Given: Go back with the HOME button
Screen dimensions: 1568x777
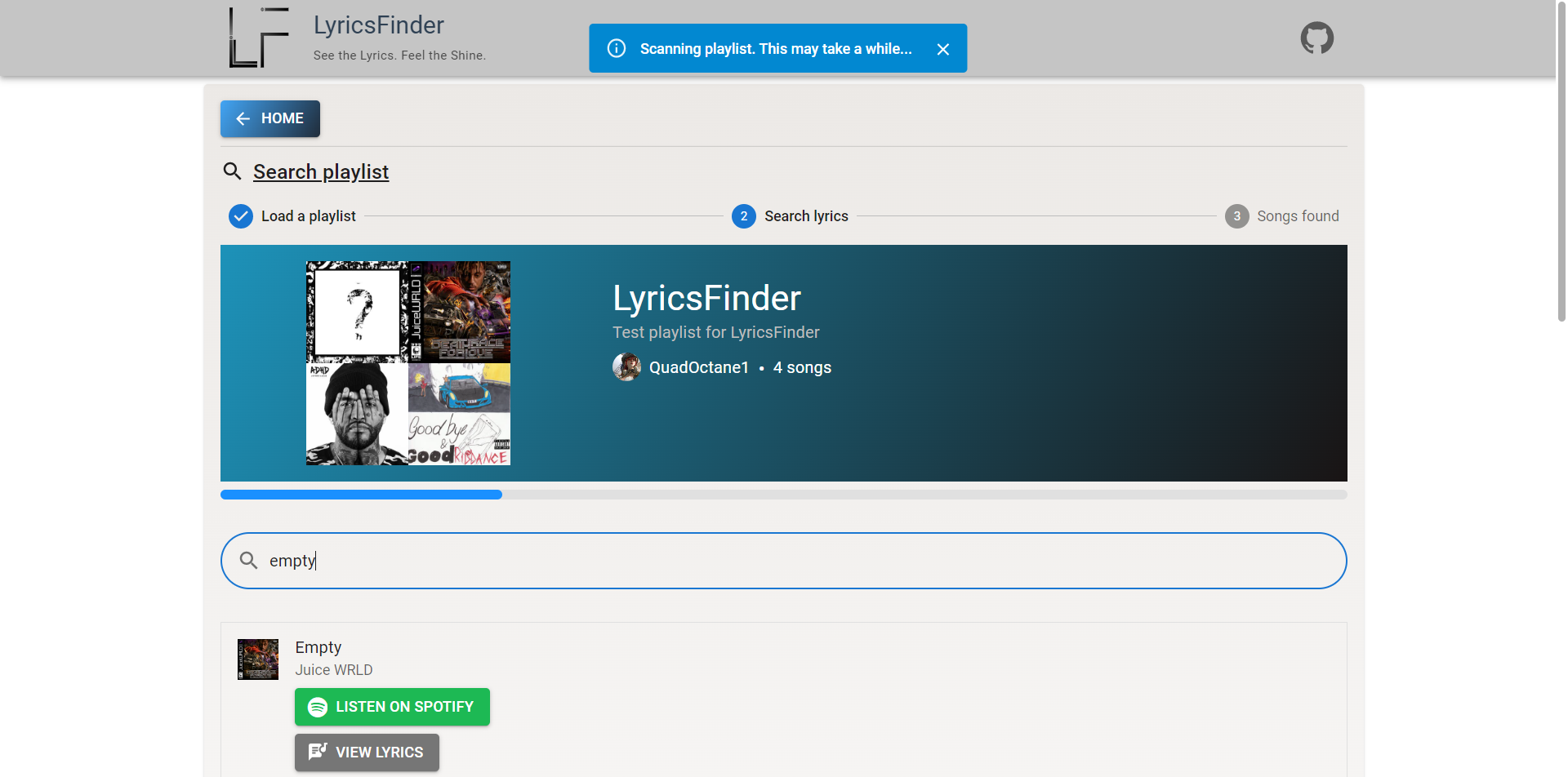Looking at the screenshot, I should 270,118.
